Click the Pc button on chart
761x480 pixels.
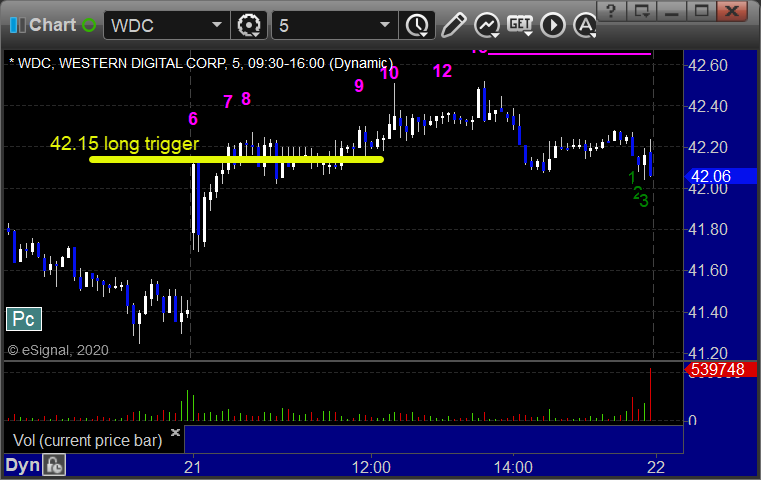pos(24,319)
